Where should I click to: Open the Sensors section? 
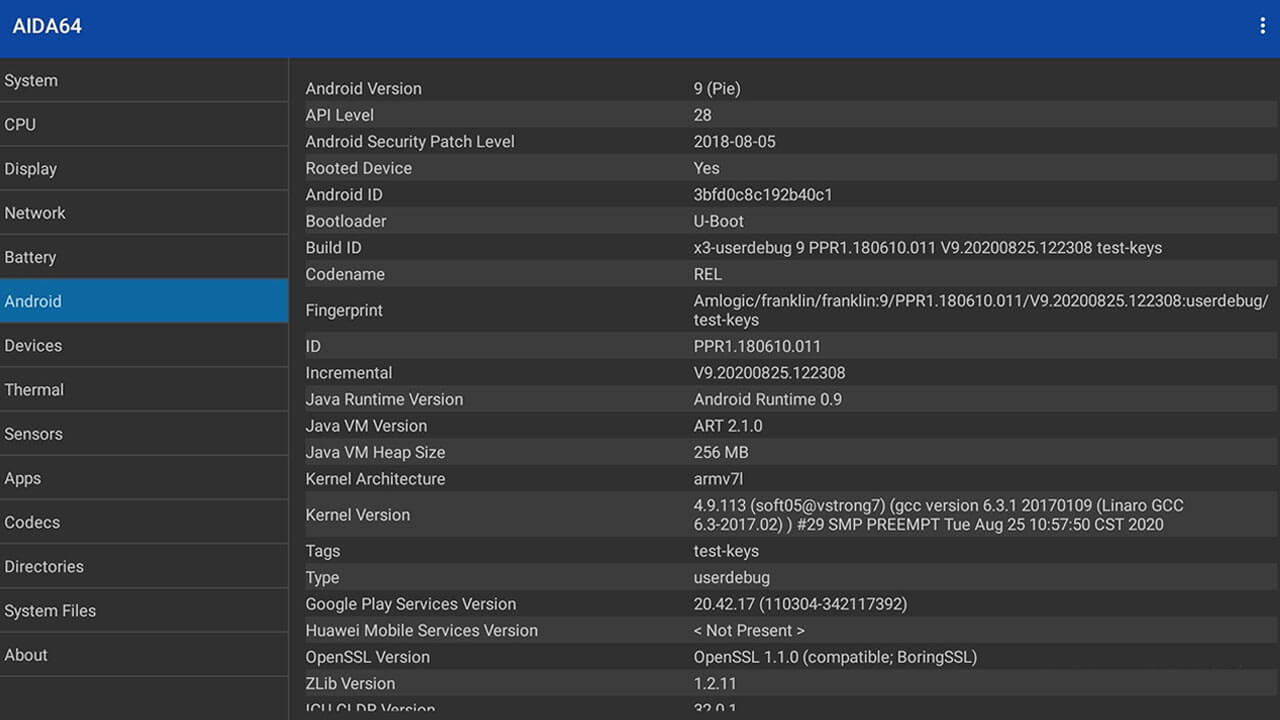(x=144, y=433)
